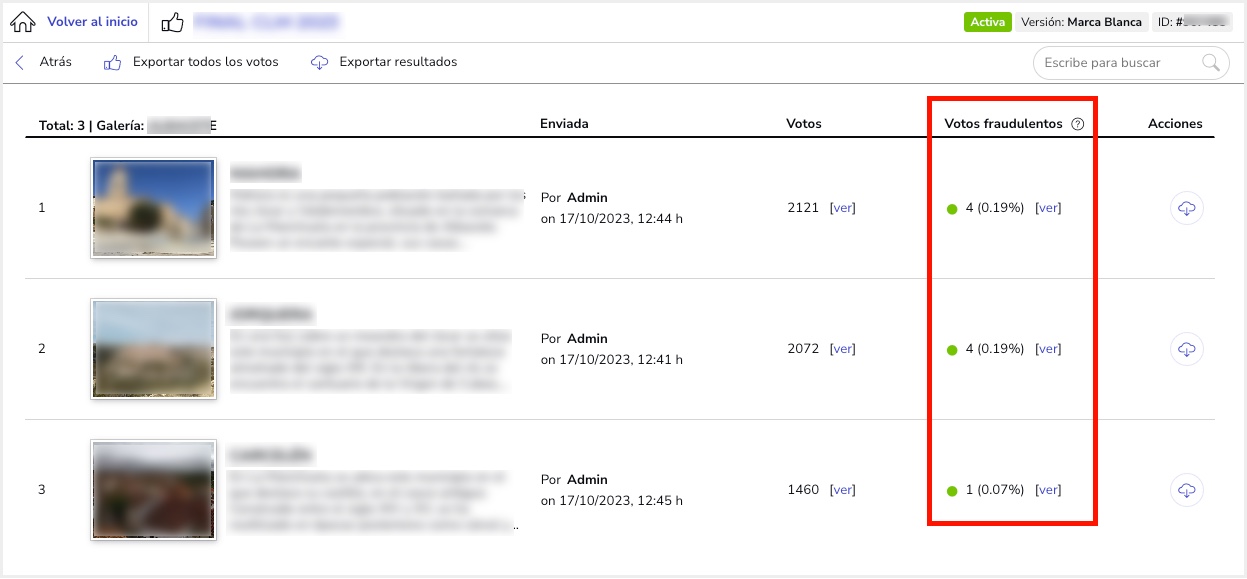Click Exportar todos los votos
This screenshot has width=1247, height=579.
[205, 62]
